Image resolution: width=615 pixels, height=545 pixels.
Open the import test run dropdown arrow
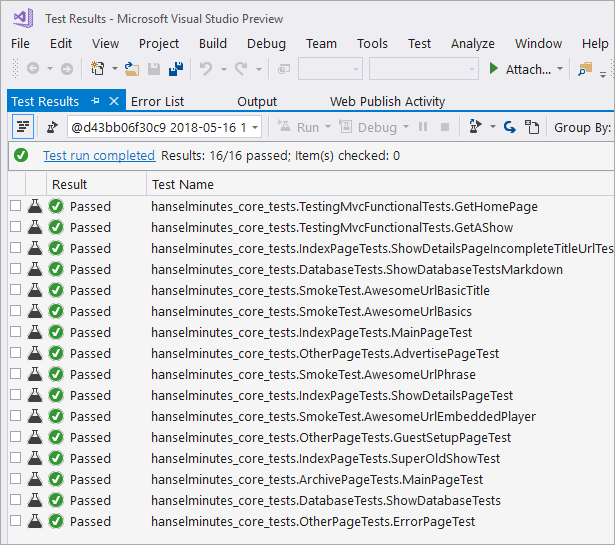[493, 127]
